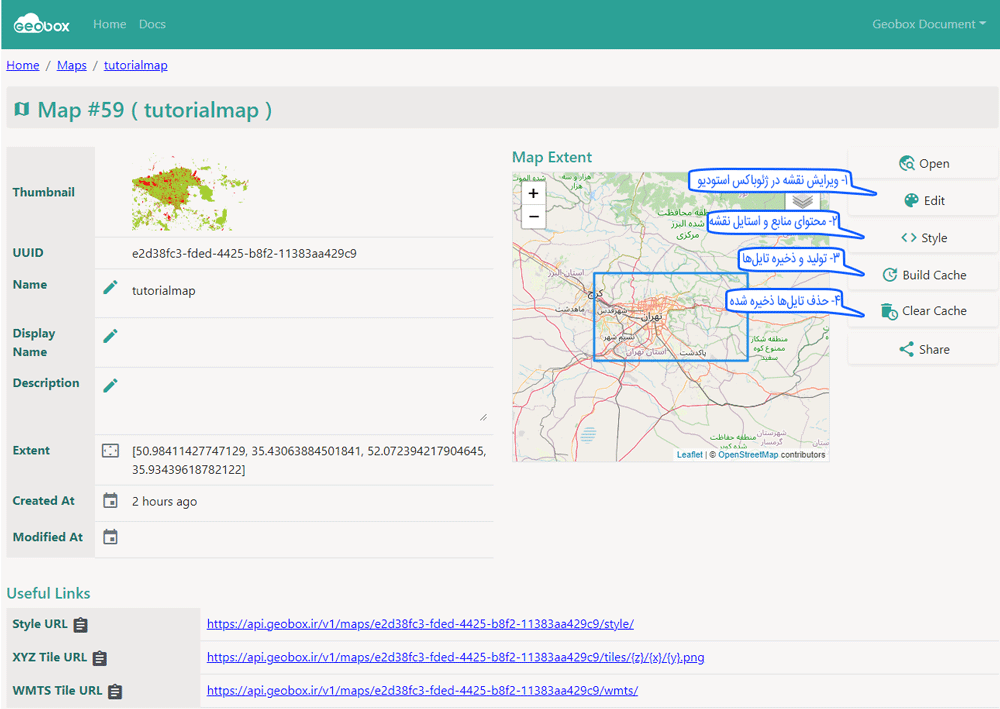The height and width of the screenshot is (709, 1000).
Task: Open the Share button
Action: point(922,349)
